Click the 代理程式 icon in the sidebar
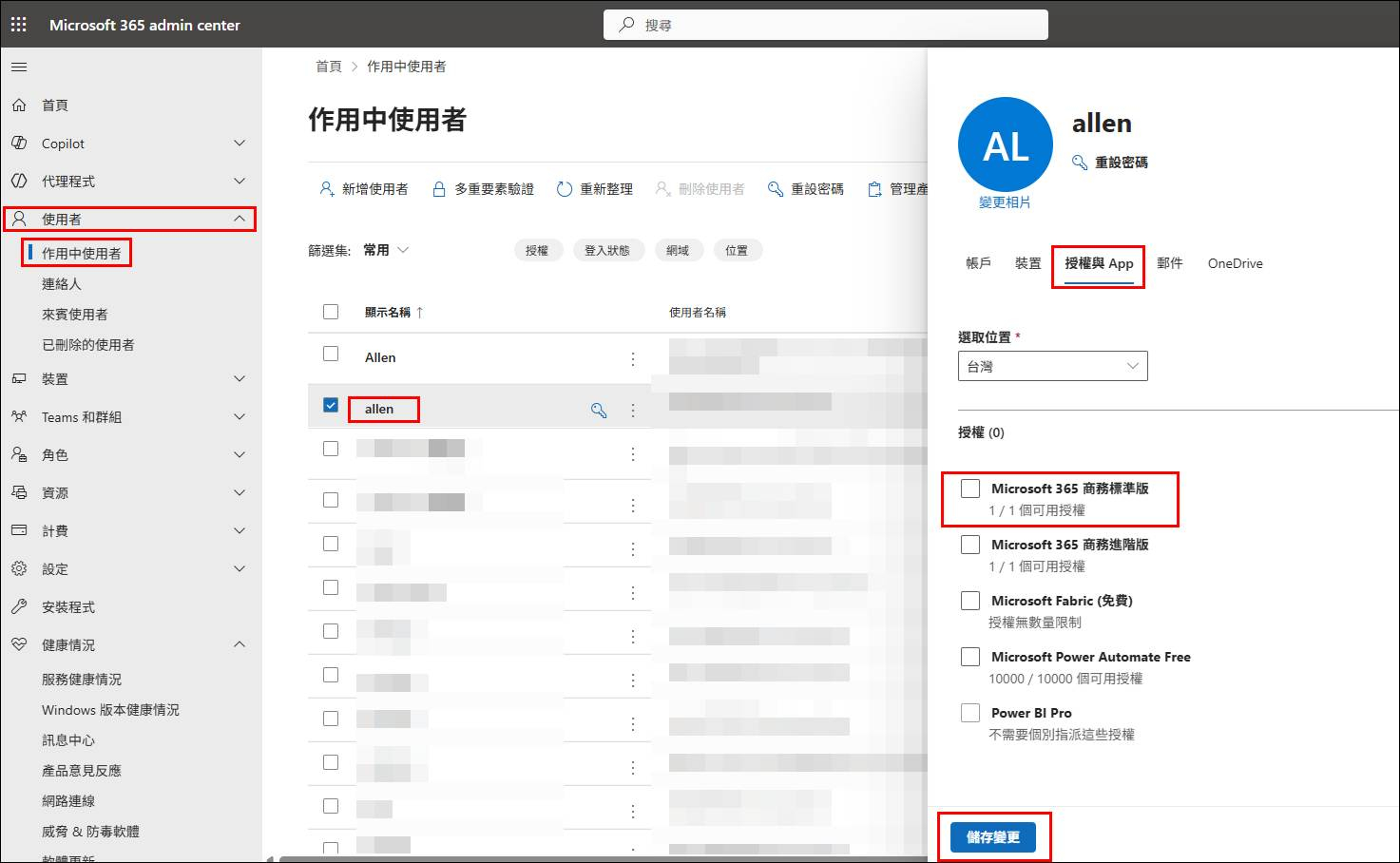 (x=19, y=182)
